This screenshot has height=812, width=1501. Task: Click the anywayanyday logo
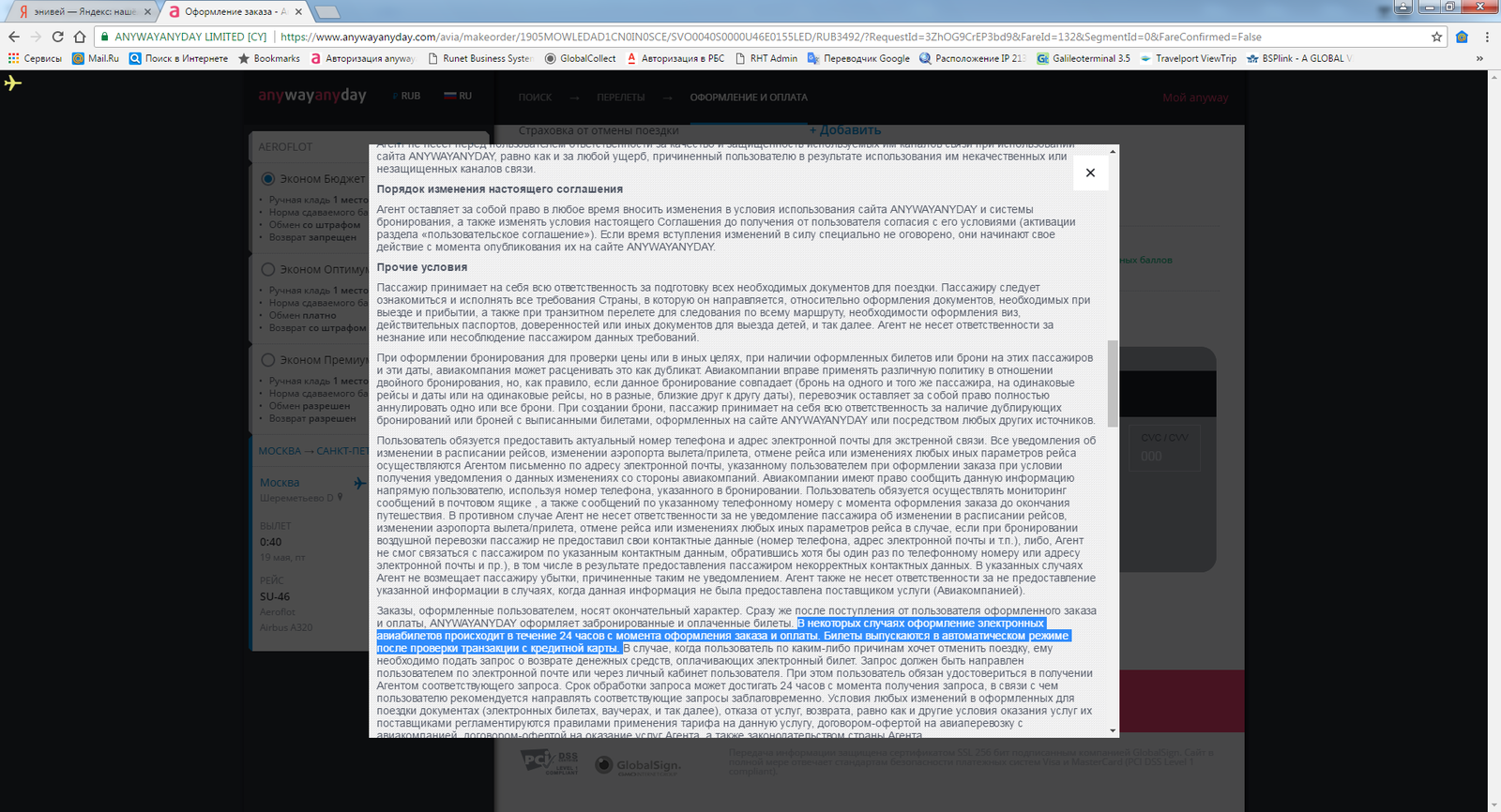point(311,96)
